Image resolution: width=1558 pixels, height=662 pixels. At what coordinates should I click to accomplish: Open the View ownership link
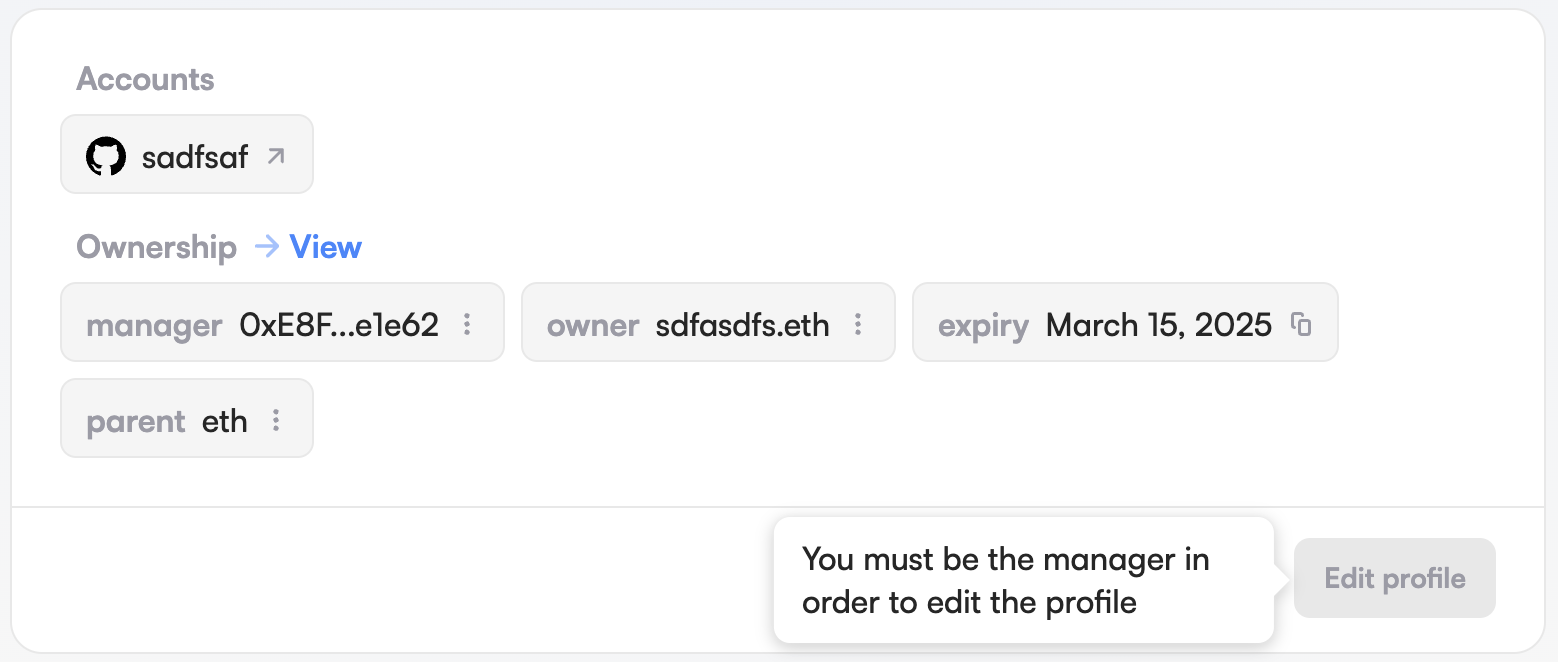click(x=325, y=247)
